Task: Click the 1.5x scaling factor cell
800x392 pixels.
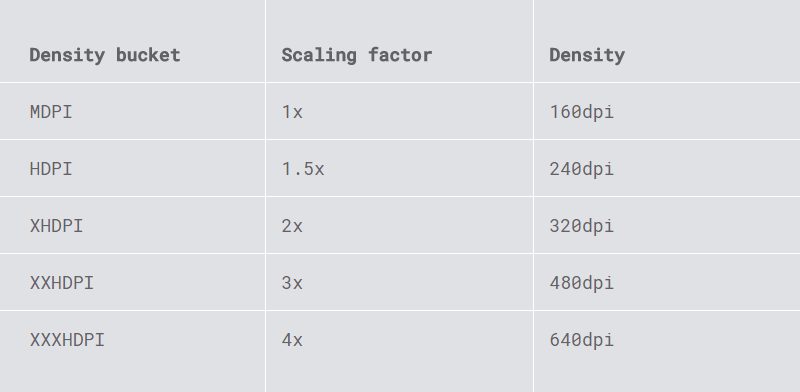Action: point(303,169)
